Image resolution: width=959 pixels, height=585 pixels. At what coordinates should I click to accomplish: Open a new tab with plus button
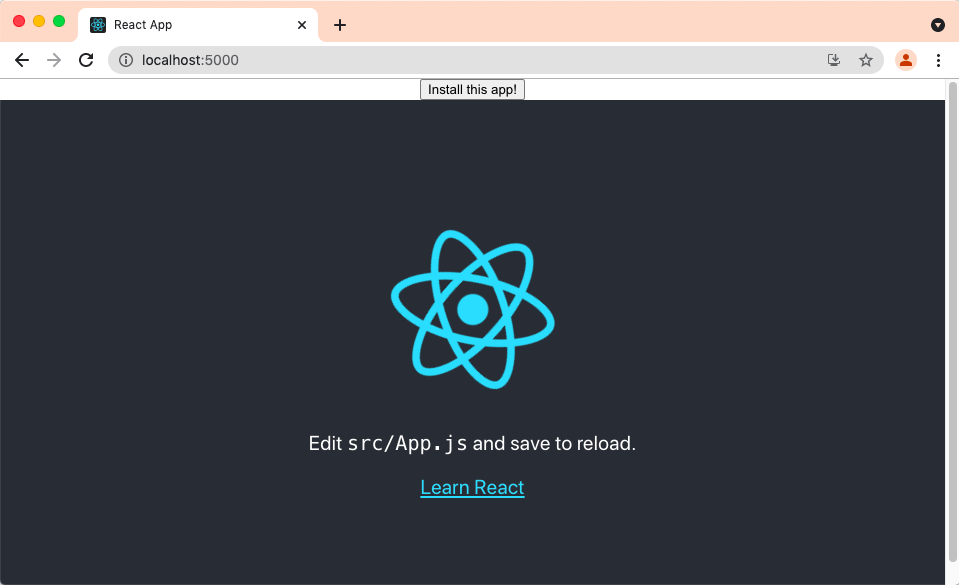[340, 25]
